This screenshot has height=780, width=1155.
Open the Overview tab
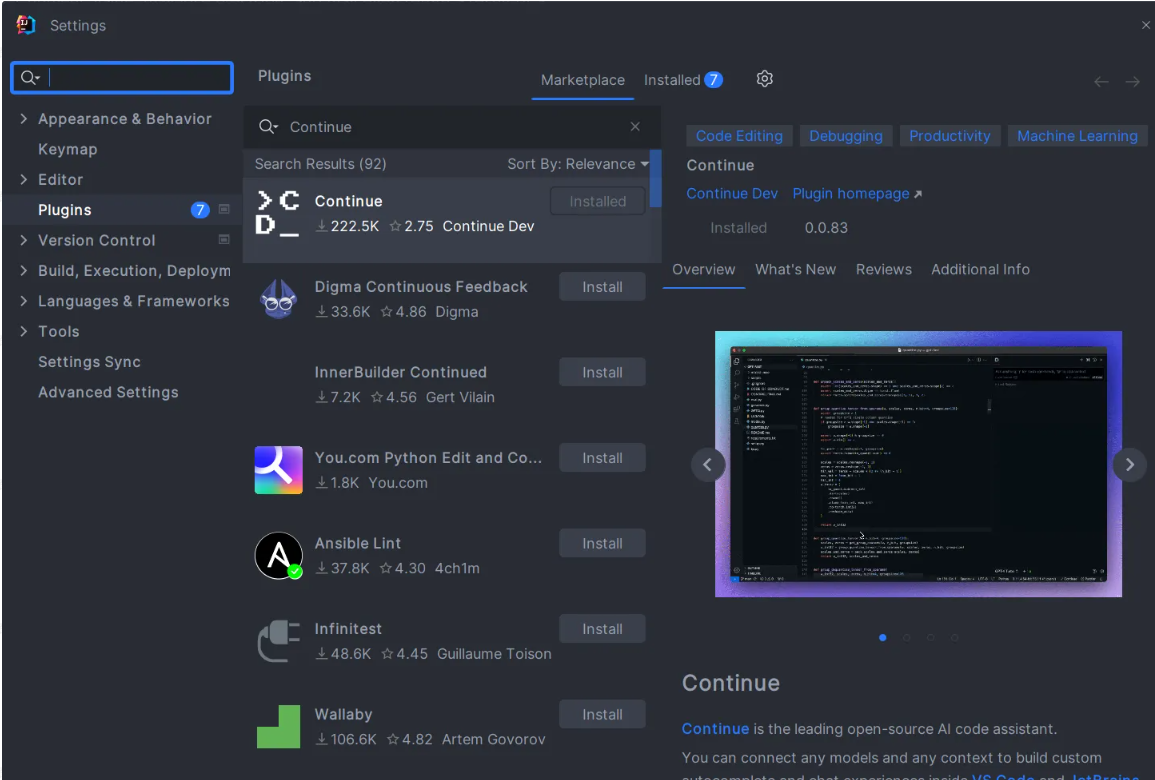point(703,270)
